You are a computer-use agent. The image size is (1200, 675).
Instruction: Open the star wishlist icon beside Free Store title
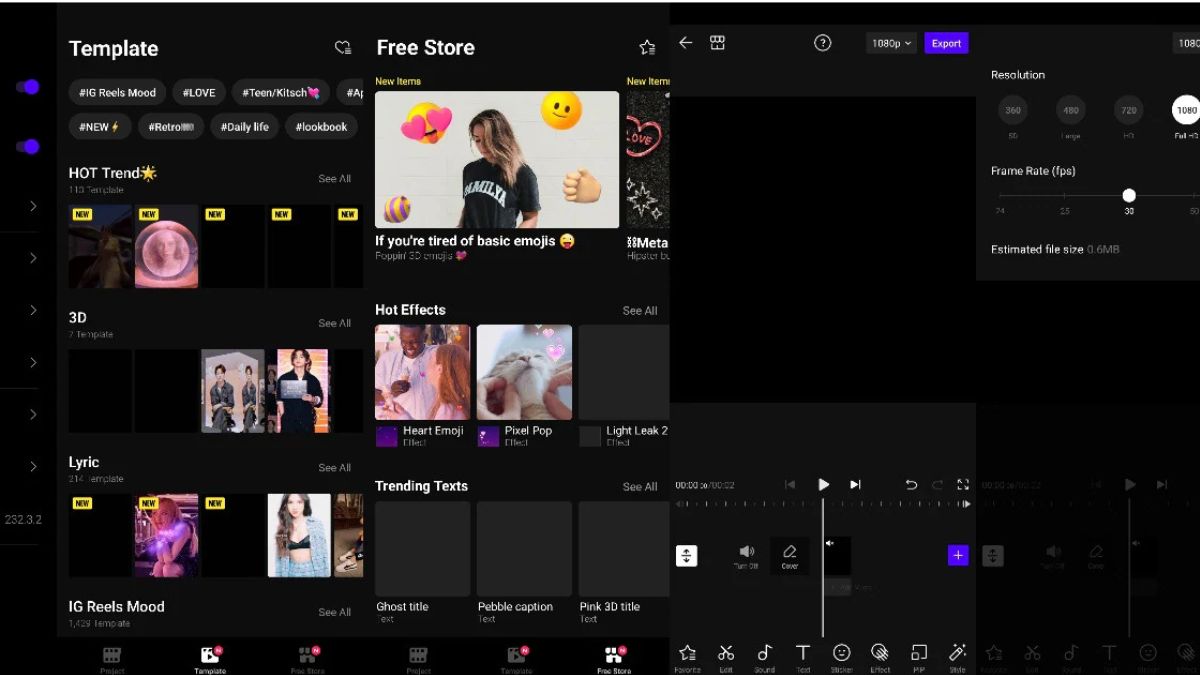pos(647,47)
